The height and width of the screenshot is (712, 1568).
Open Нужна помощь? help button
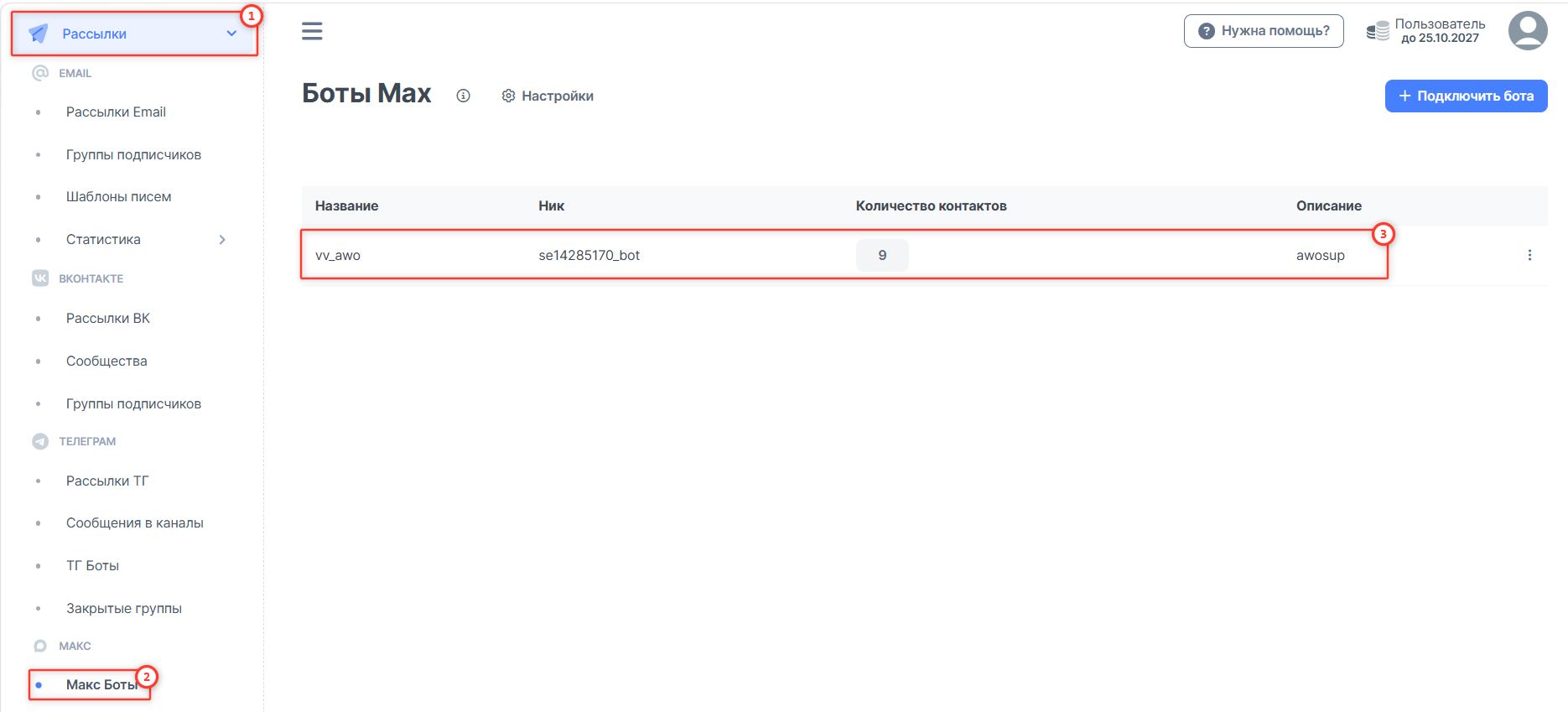click(x=1264, y=31)
